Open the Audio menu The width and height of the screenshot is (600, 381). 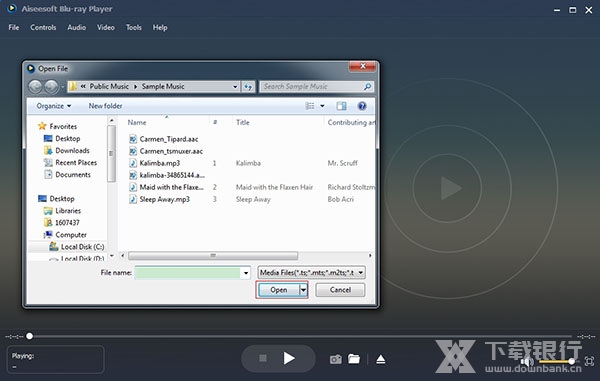click(77, 28)
